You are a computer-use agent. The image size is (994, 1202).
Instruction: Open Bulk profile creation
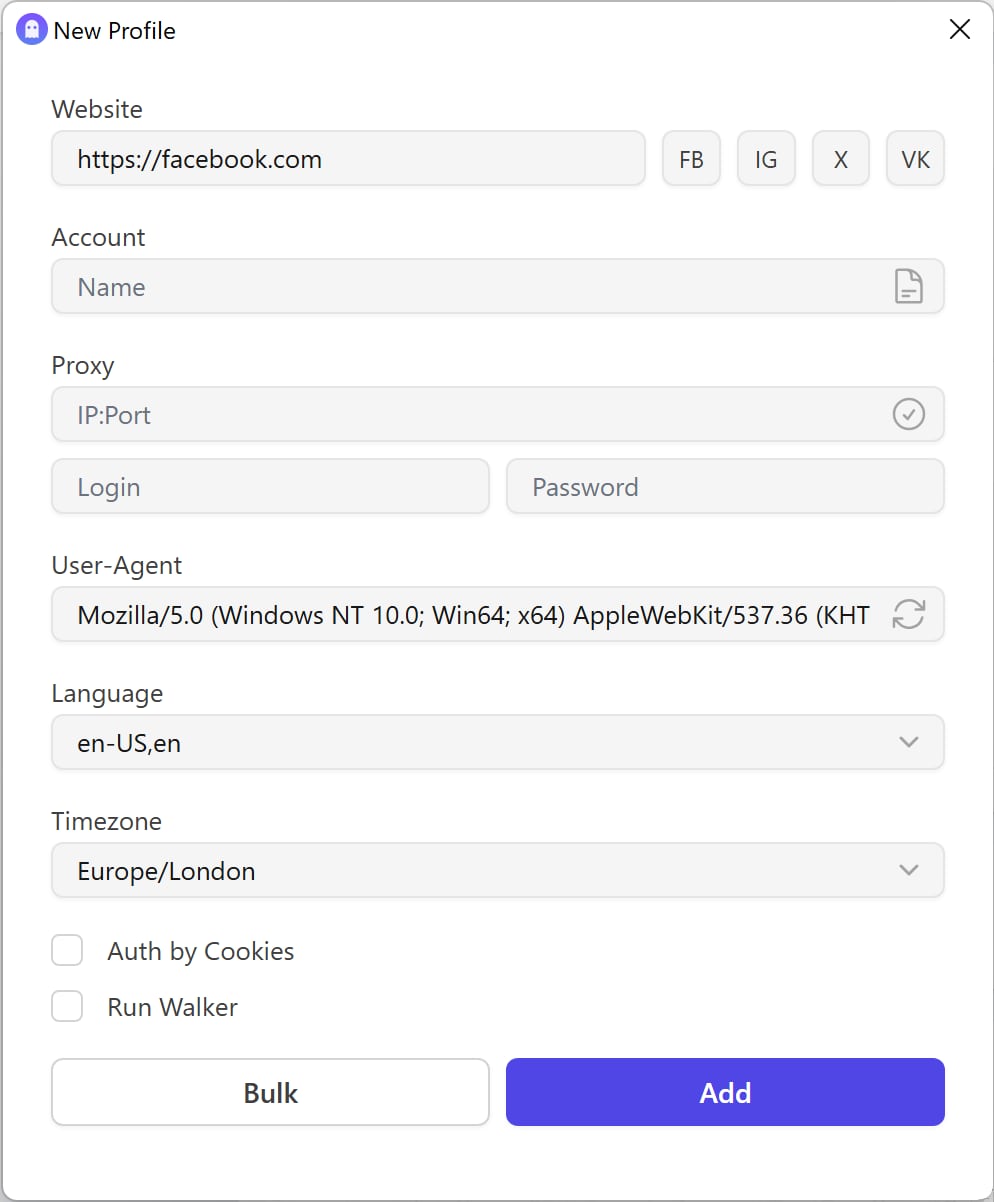click(x=270, y=1092)
